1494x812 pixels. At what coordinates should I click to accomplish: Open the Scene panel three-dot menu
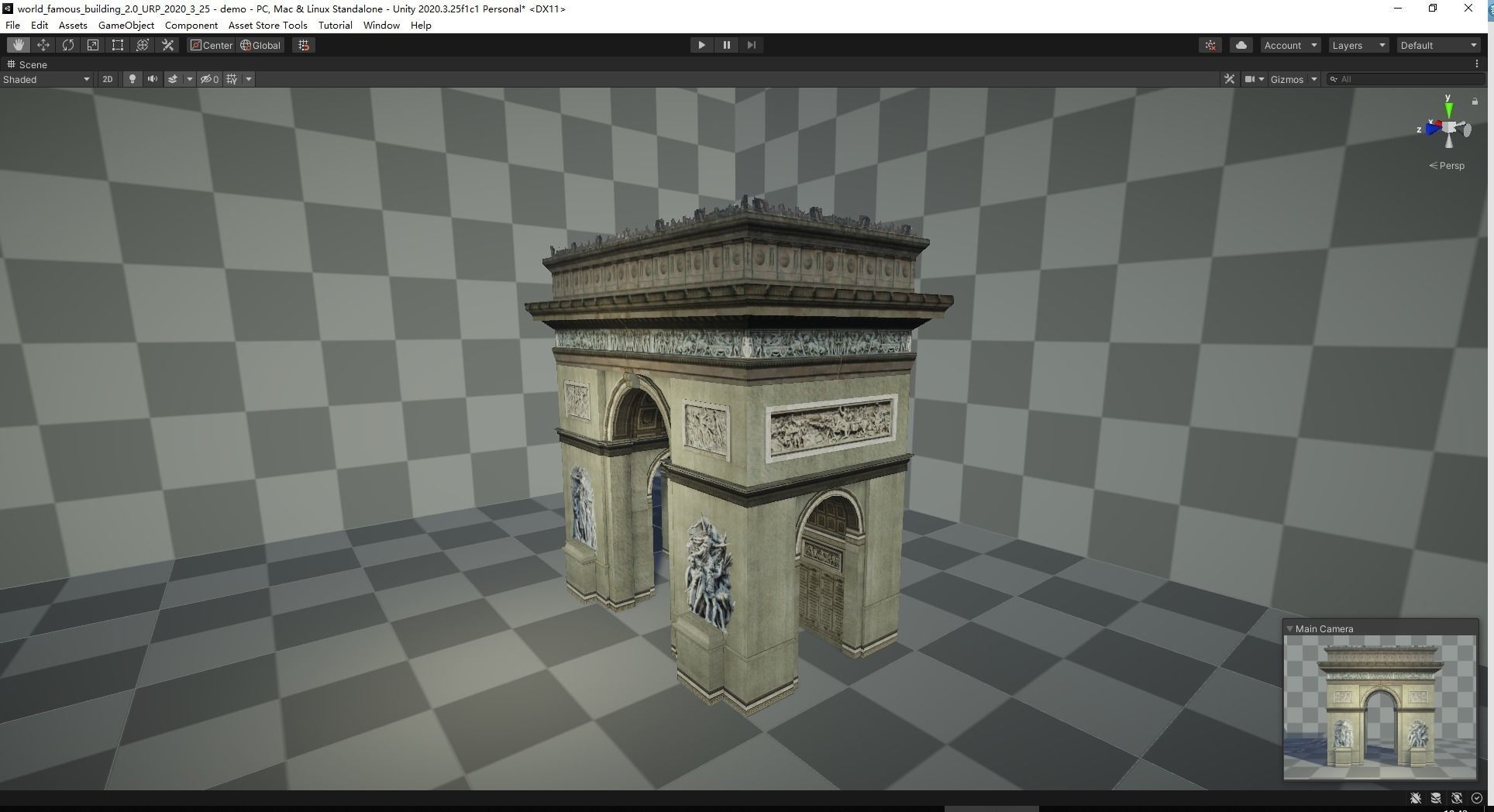tap(1477, 64)
